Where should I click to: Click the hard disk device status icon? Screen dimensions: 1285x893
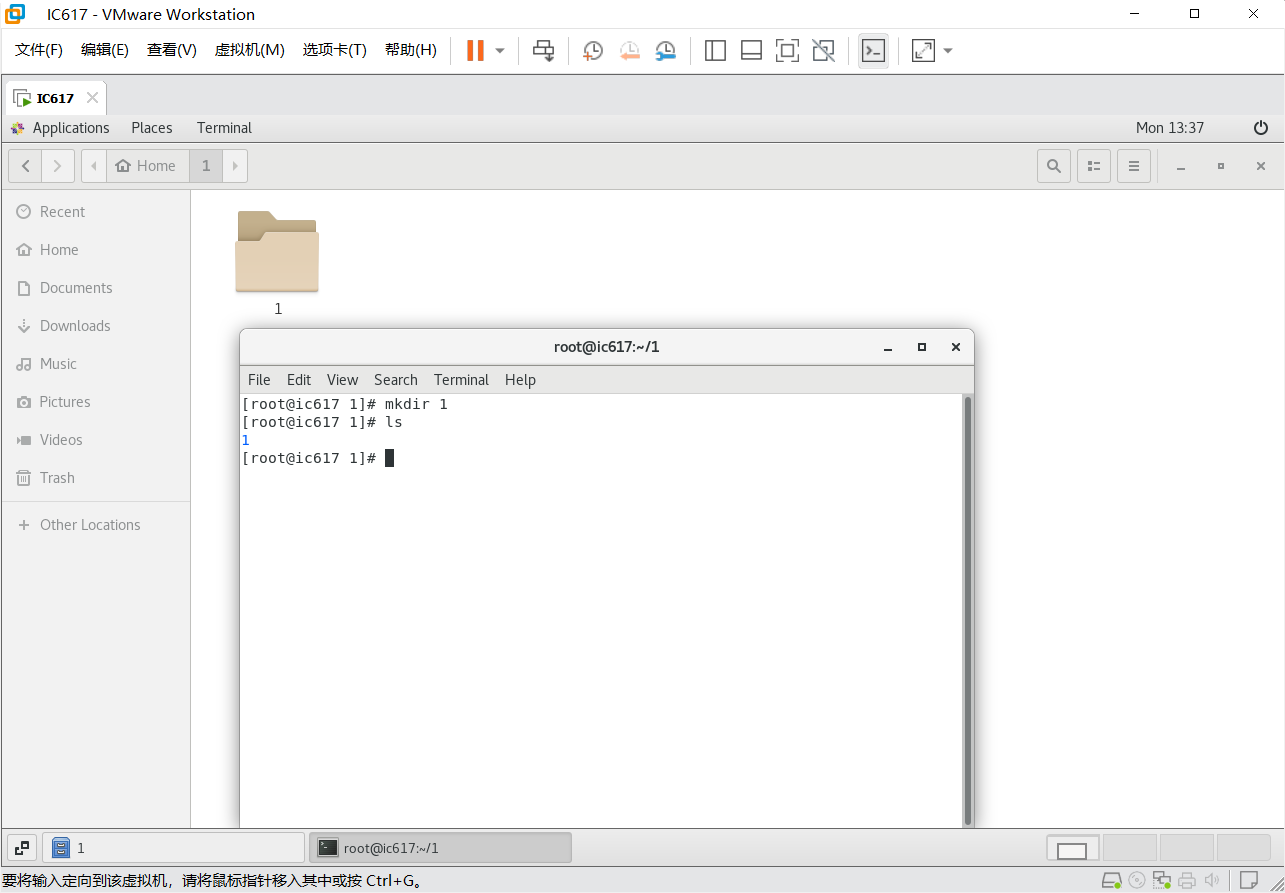[x=1111, y=881]
